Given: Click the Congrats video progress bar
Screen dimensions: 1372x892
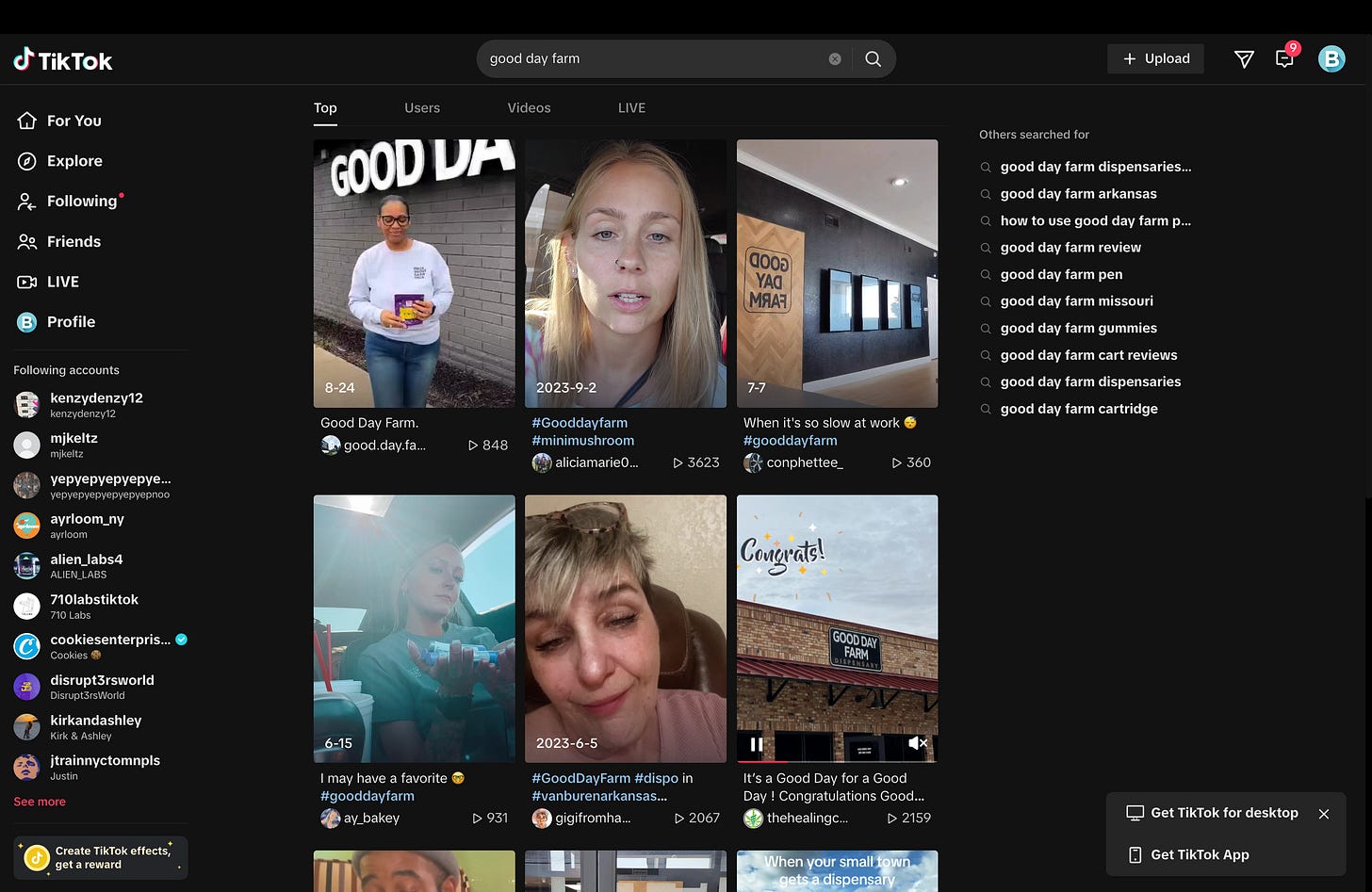Looking at the screenshot, I should [x=837, y=761].
